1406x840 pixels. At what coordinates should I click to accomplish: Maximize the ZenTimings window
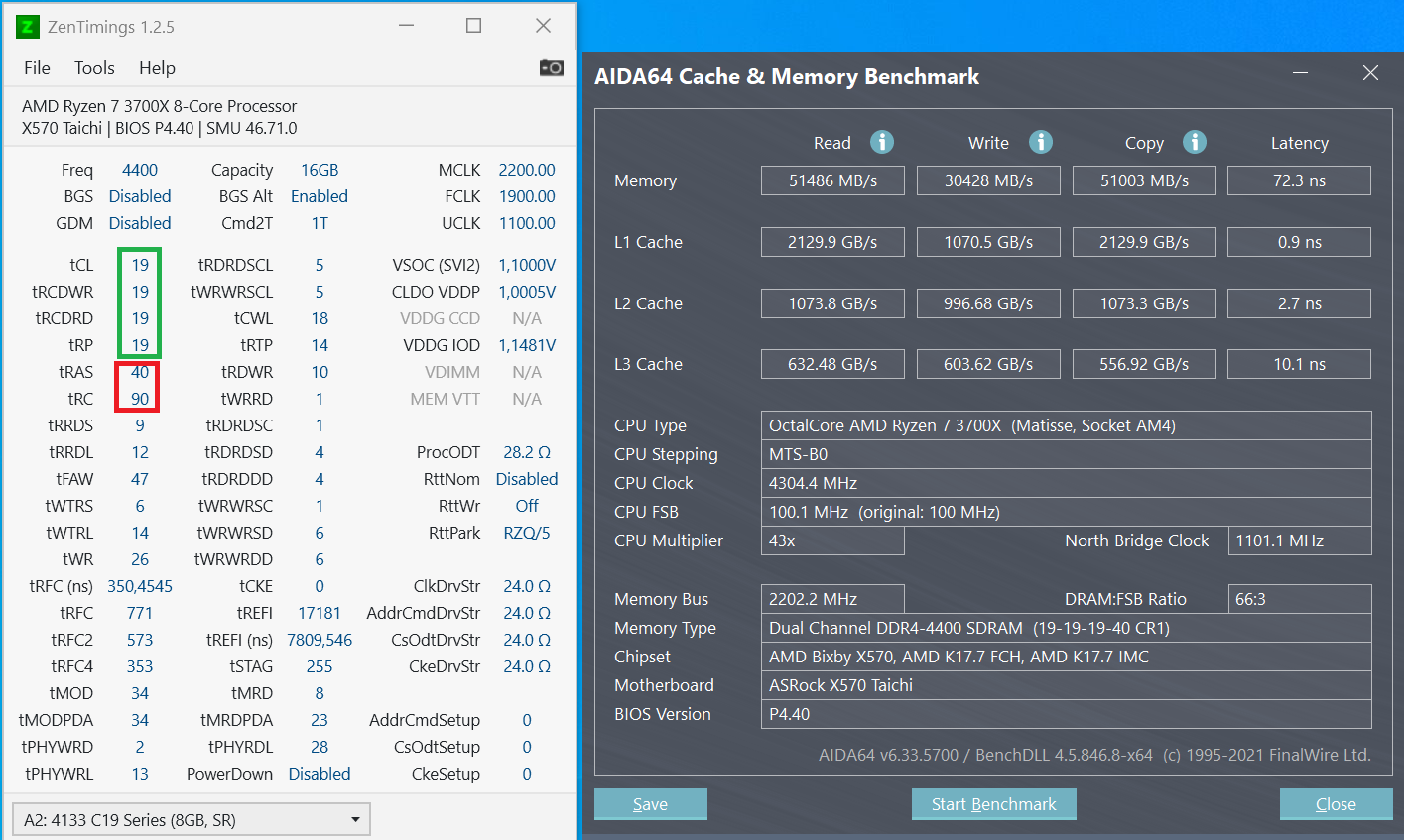[x=474, y=26]
